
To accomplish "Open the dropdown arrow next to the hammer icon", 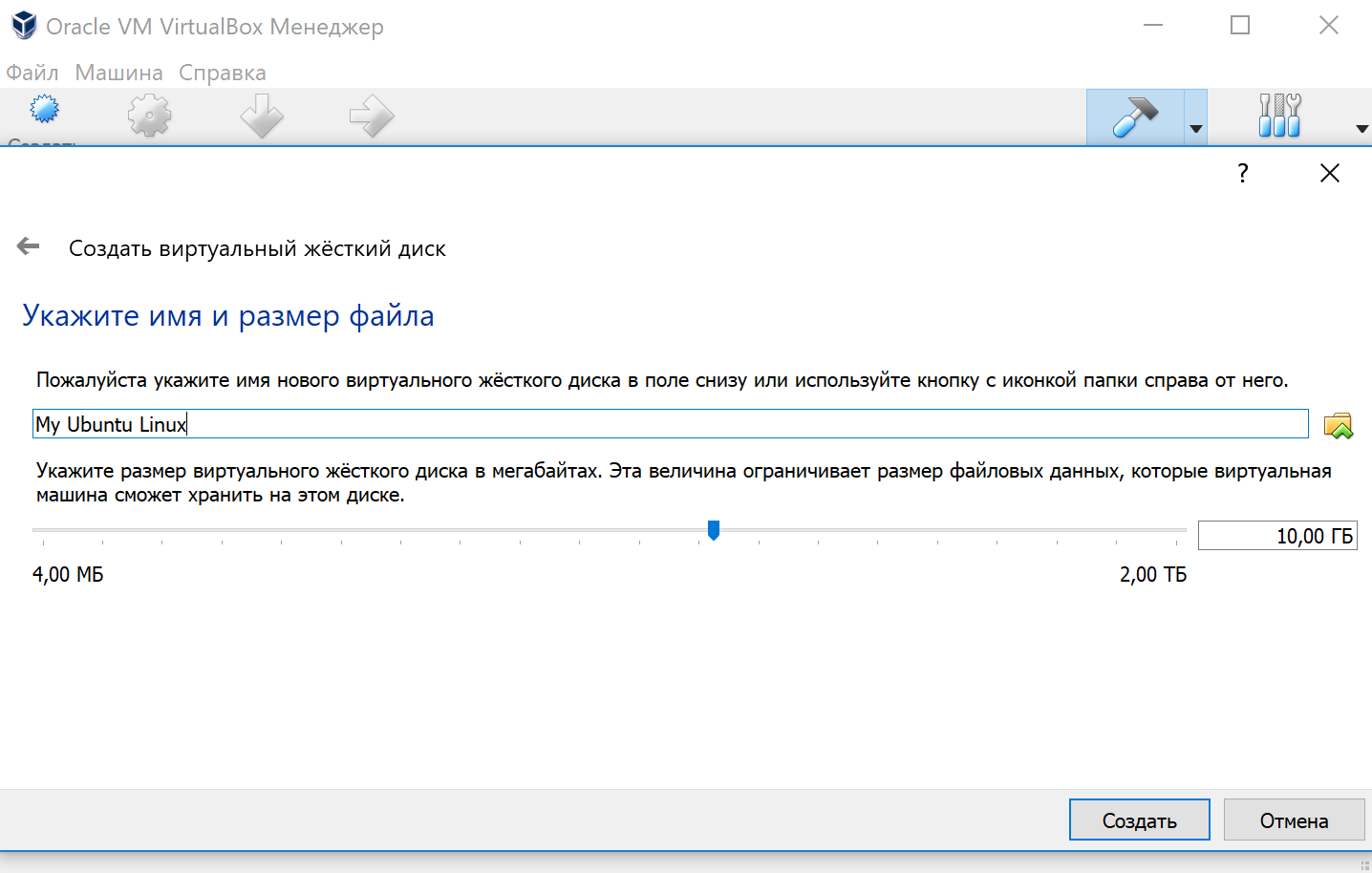I will pyautogui.click(x=1195, y=126).
